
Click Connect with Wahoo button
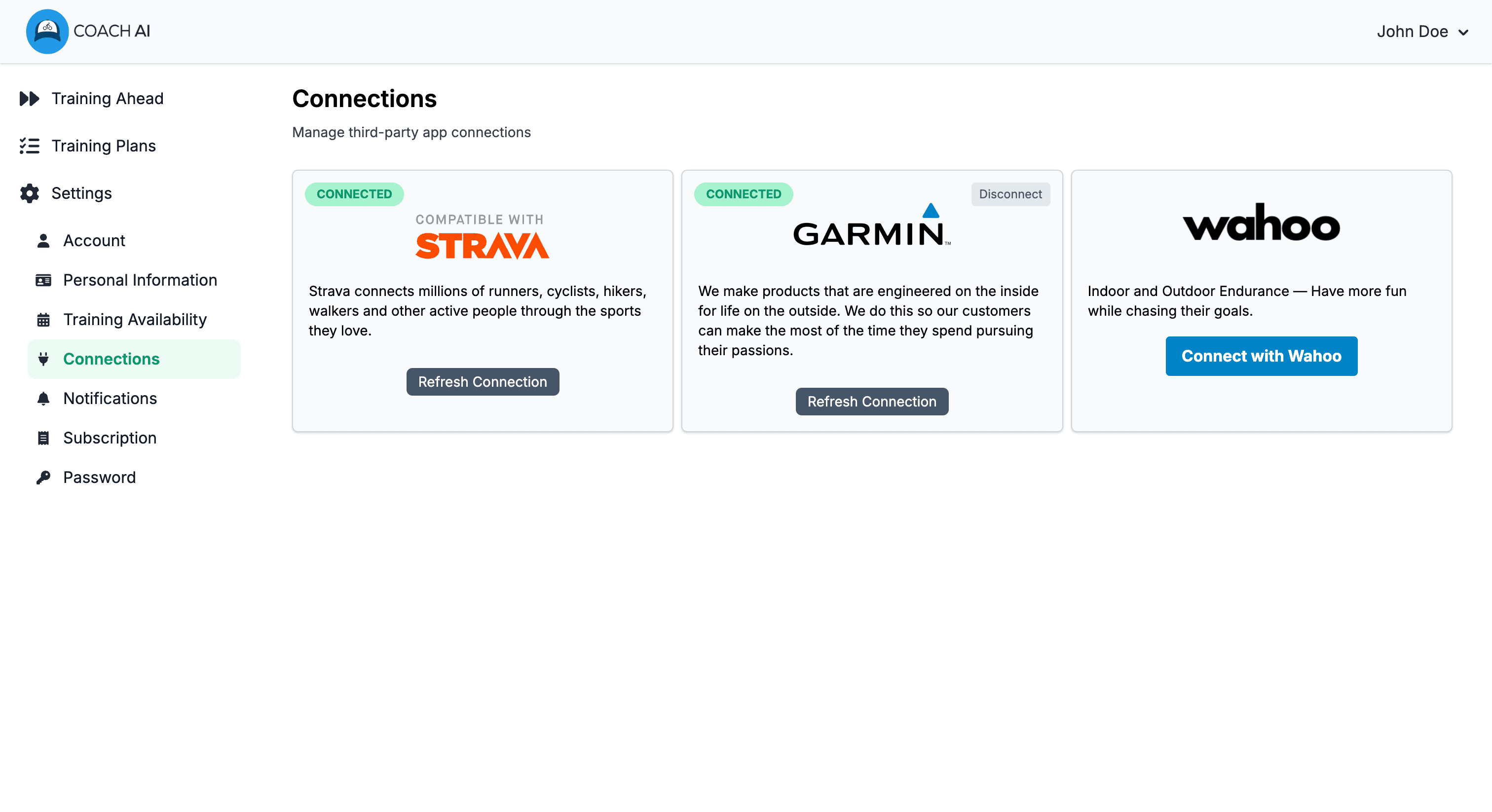(x=1262, y=356)
